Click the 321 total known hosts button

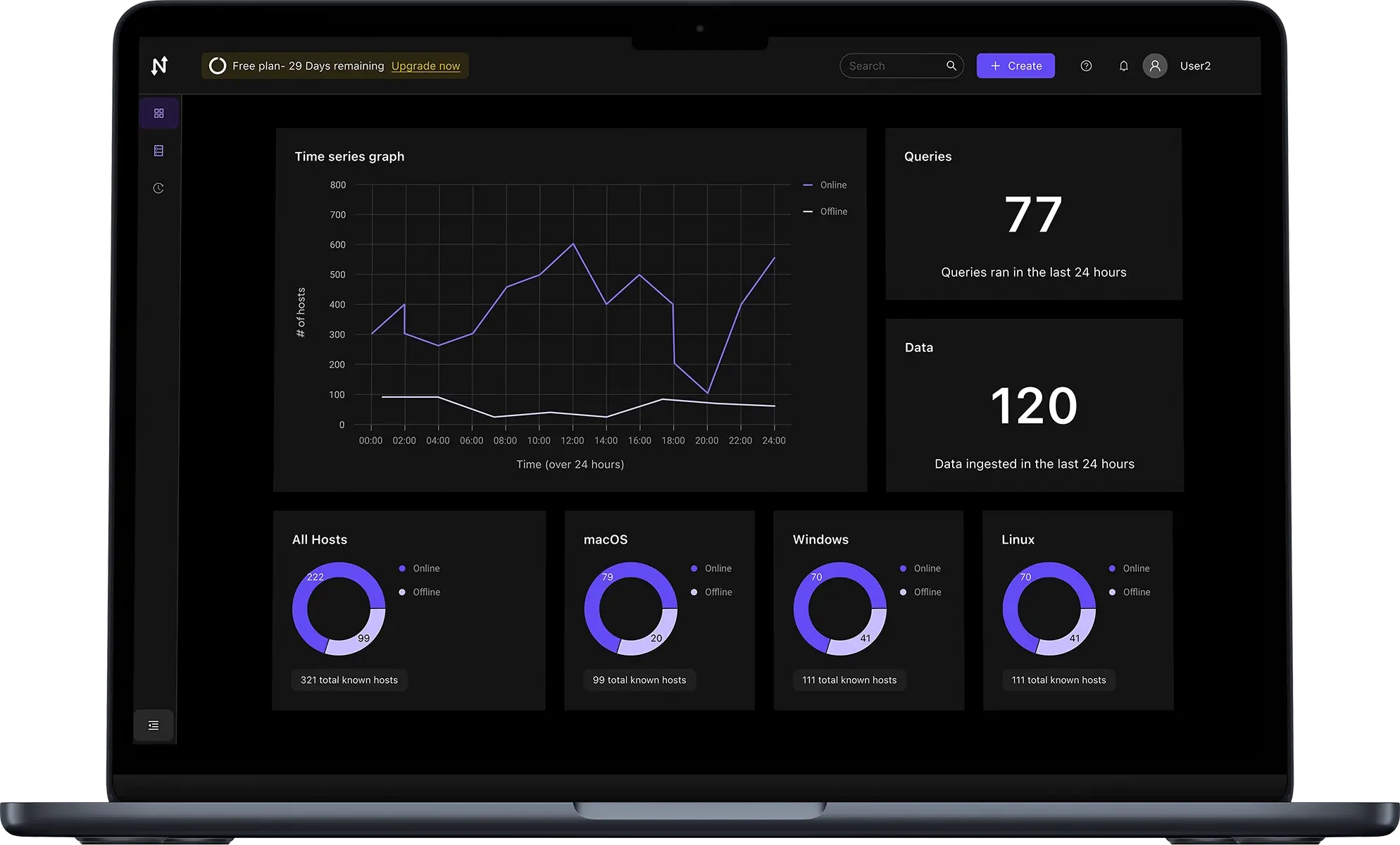pos(349,680)
